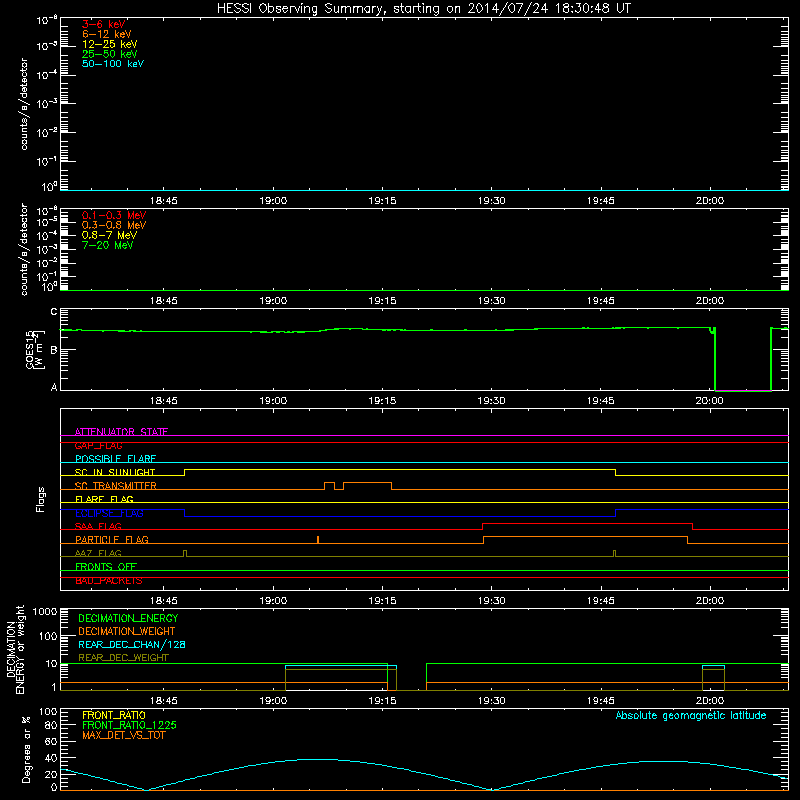Select the 1000 tick label on decimation plot
Image resolution: width=800 pixels, height=800 pixels.
pos(45,611)
